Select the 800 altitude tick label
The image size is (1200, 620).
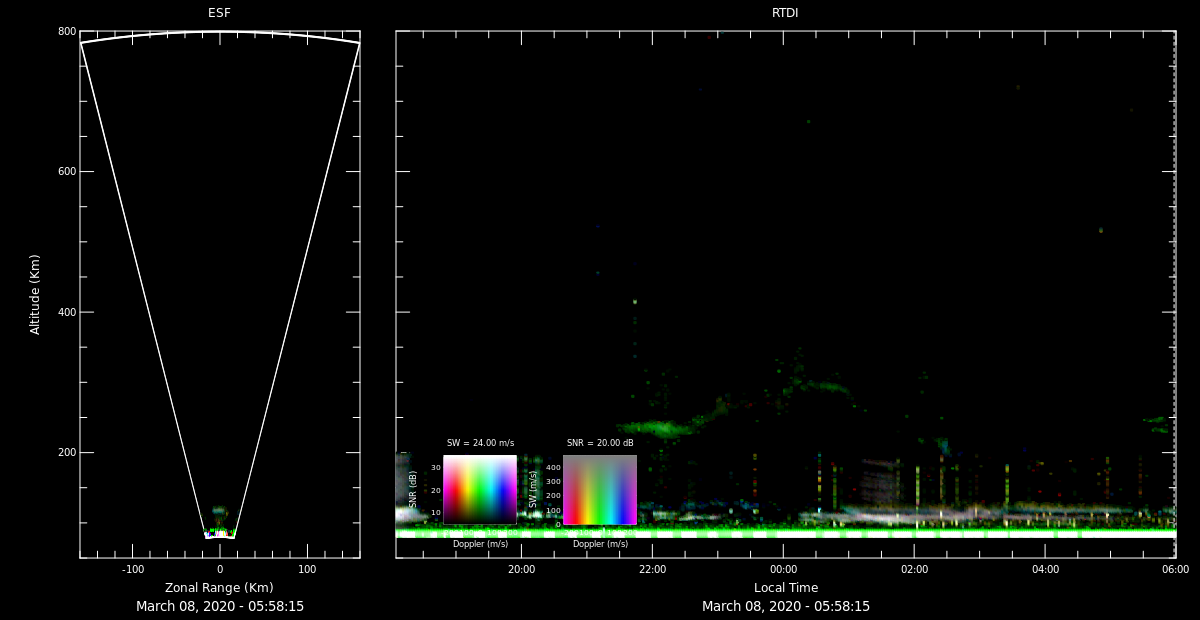pyautogui.click(x=67, y=32)
